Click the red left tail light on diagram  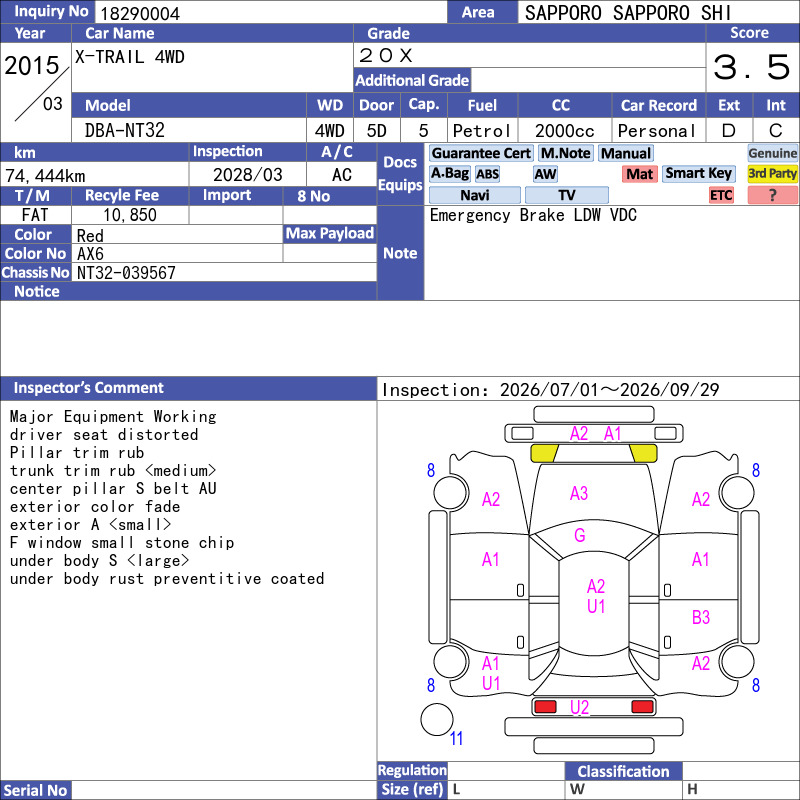click(544, 707)
